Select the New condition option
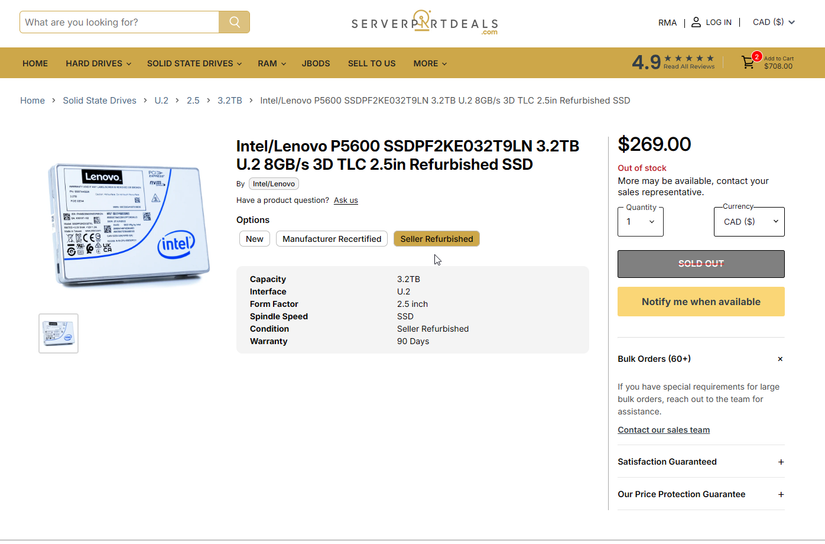The height and width of the screenshot is (544, 825). 254,239
